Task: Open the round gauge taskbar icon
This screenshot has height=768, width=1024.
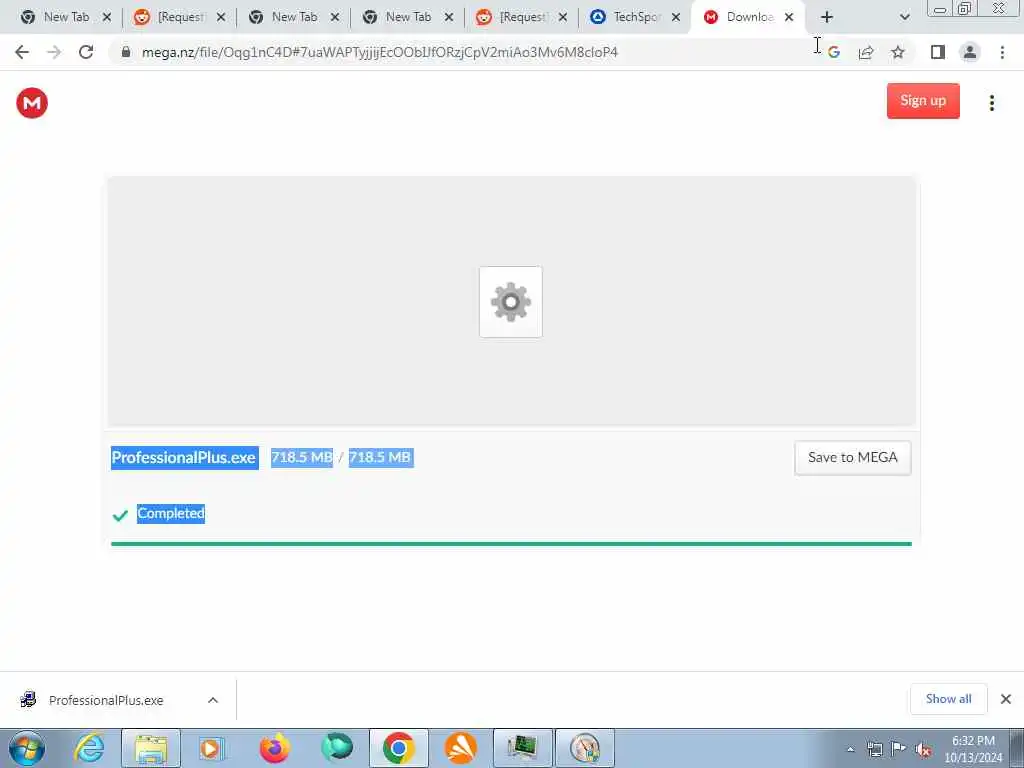Action: pyautogui.click(x=584, y=748)
